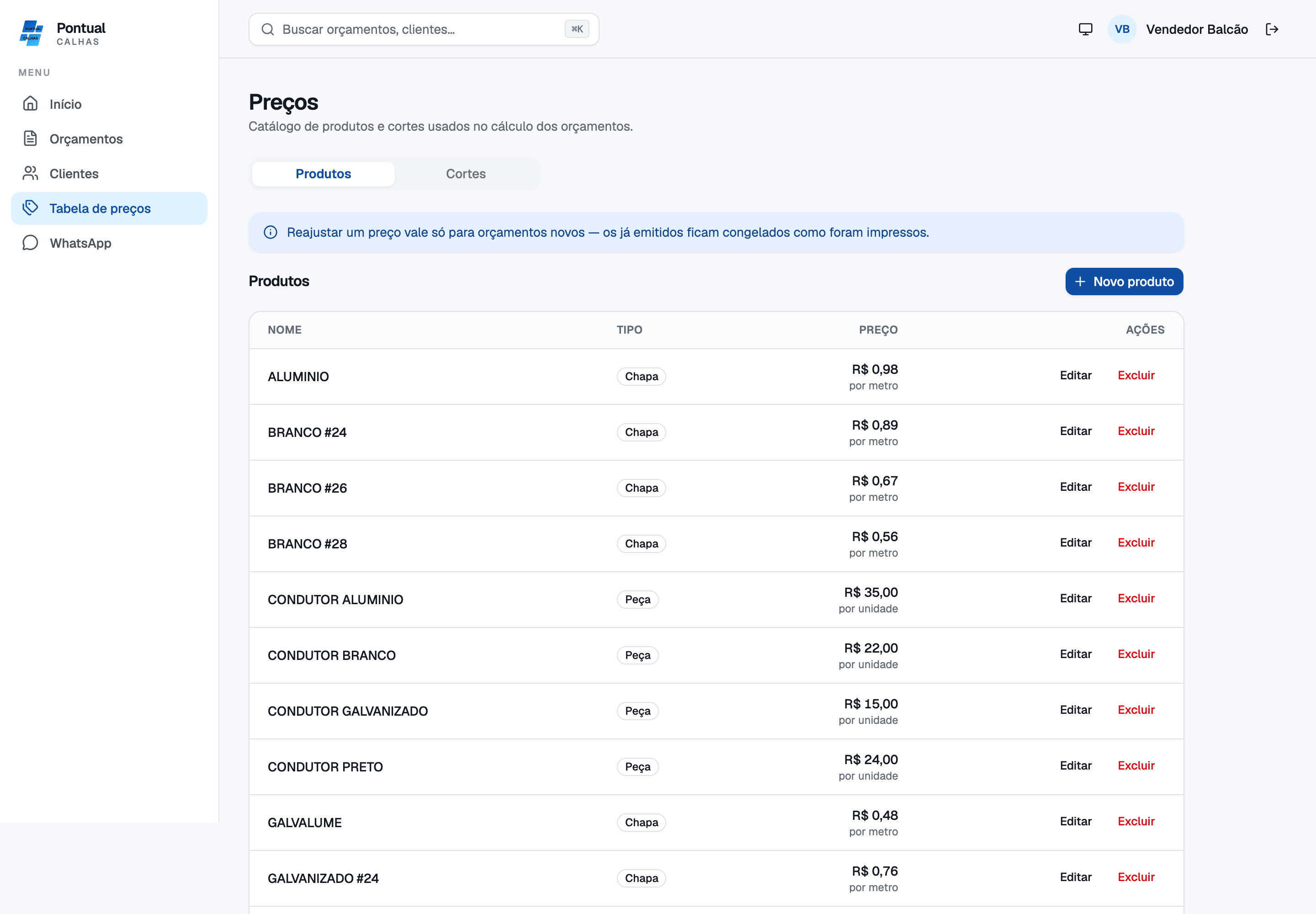This screenshot has width=1316, height=914.
Task: Click the R$ 35,00 price
Action: point(870,593)
